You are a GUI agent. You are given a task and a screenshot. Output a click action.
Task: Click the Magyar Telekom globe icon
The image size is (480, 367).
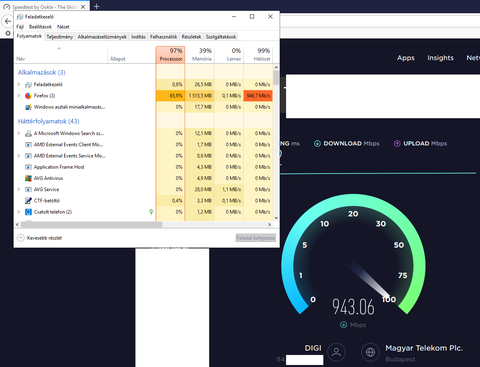click(370, 352)
